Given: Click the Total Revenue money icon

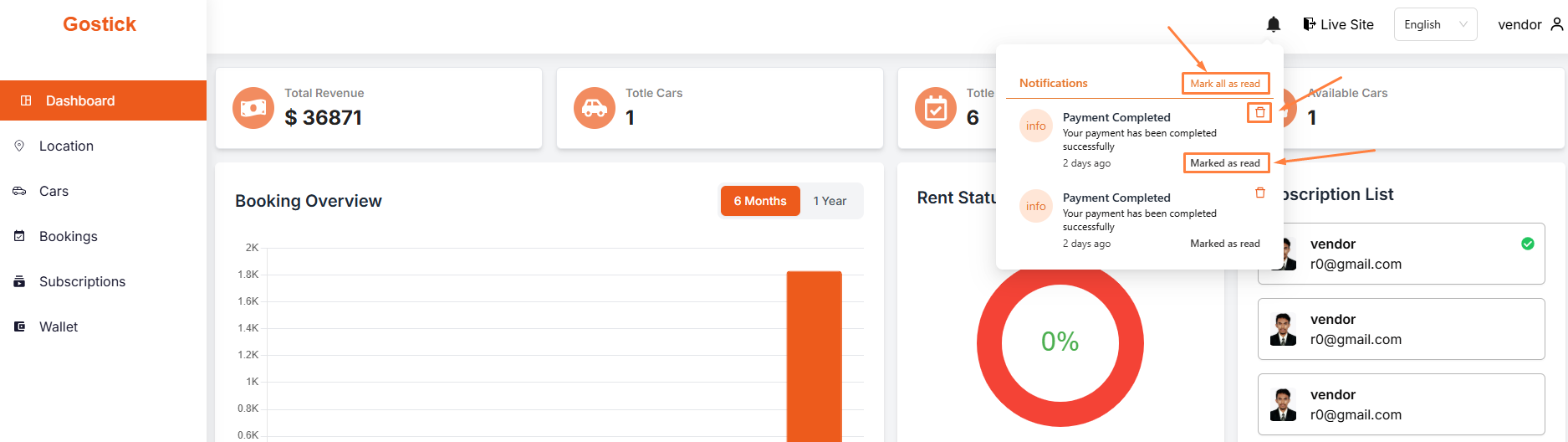Looking at the screenshot, I should (x=253, y=108).
